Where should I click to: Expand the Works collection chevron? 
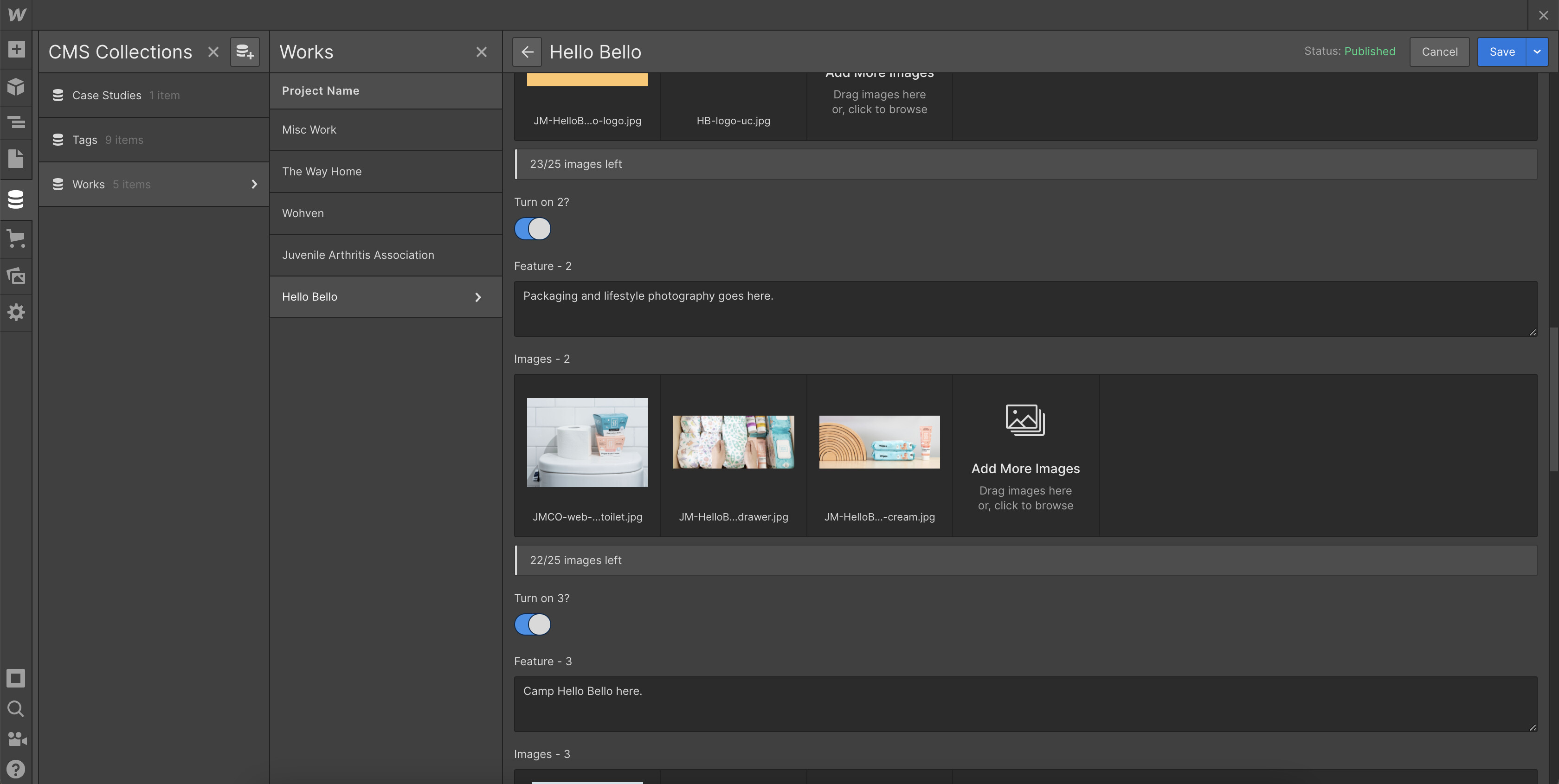point(254,185)
